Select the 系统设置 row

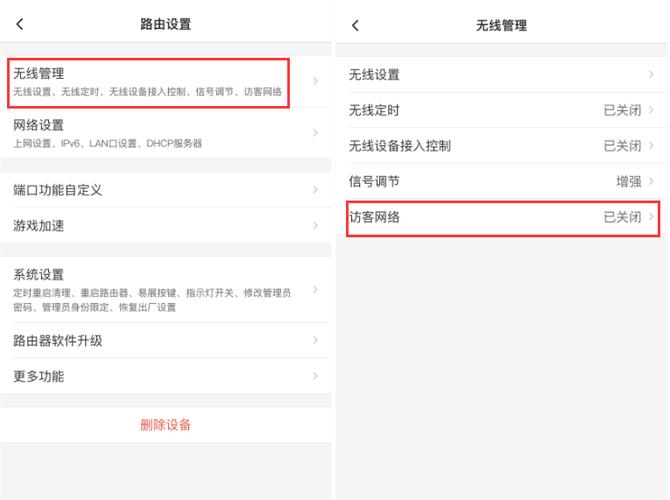pyautogui.click(x=150, y=289)
